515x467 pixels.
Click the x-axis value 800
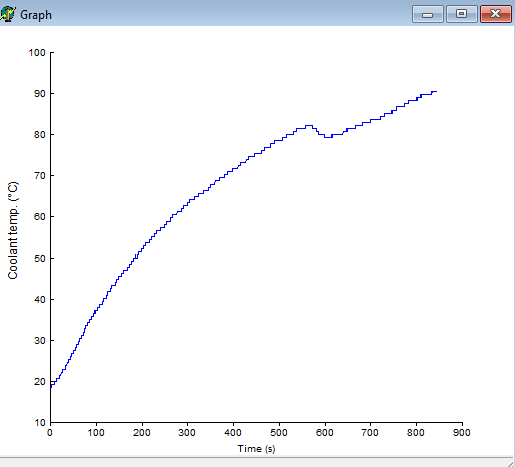pyautogui.click(x=416, y=433)
